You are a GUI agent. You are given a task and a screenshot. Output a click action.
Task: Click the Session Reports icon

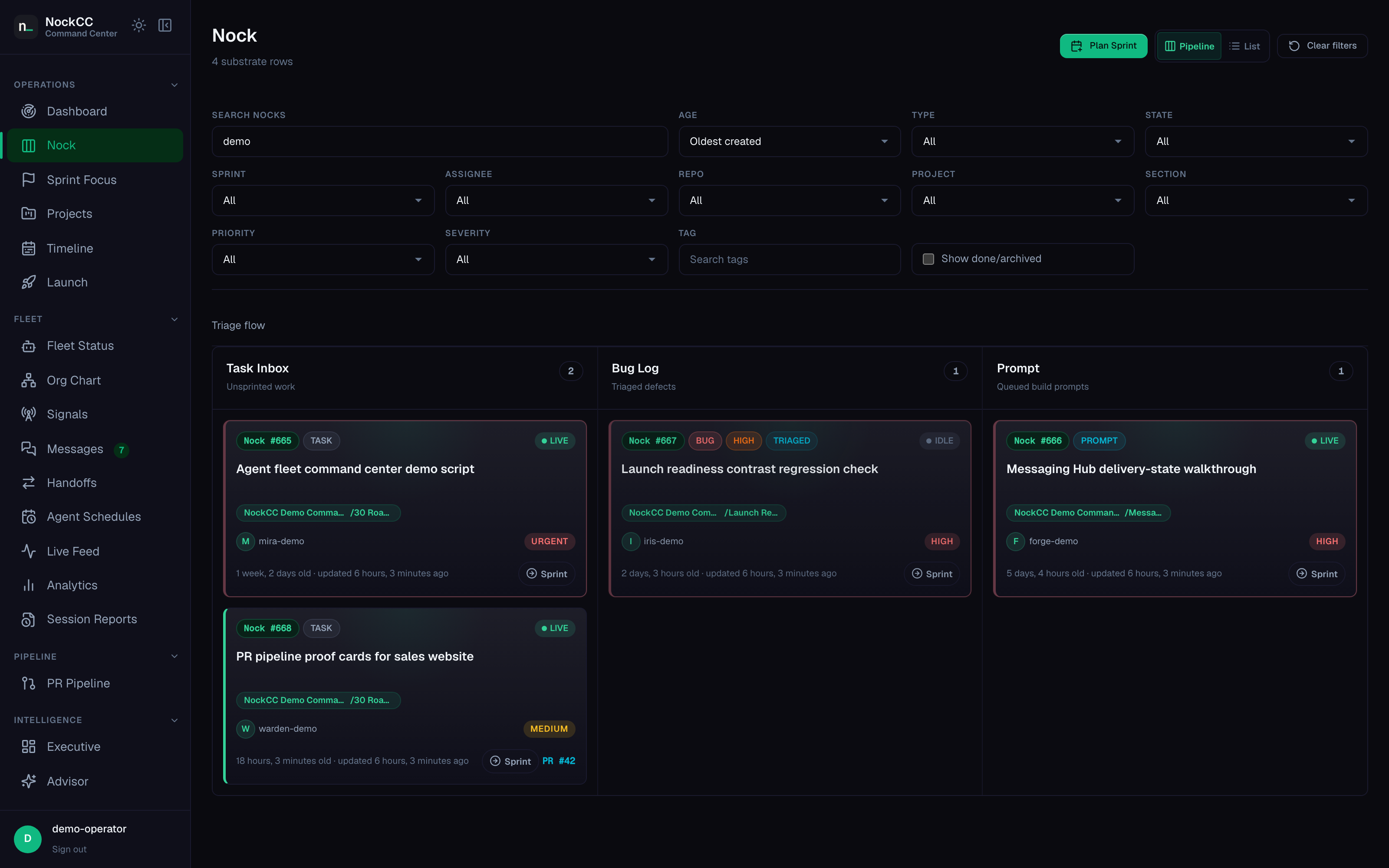click(29, 619)
